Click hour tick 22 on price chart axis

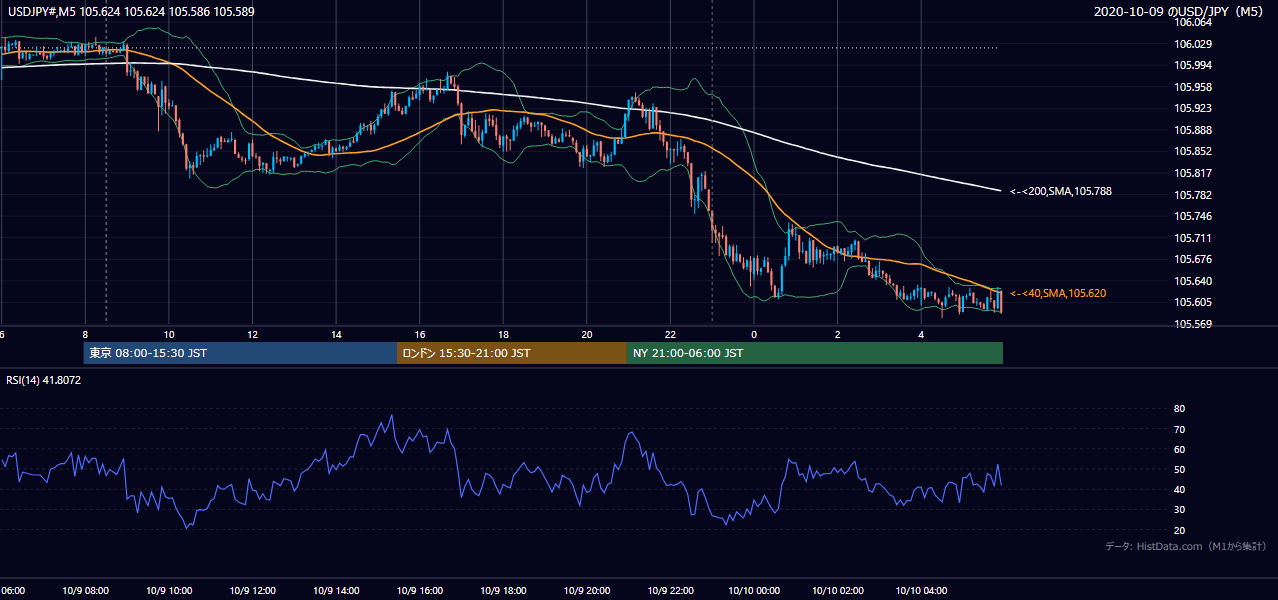670,334
